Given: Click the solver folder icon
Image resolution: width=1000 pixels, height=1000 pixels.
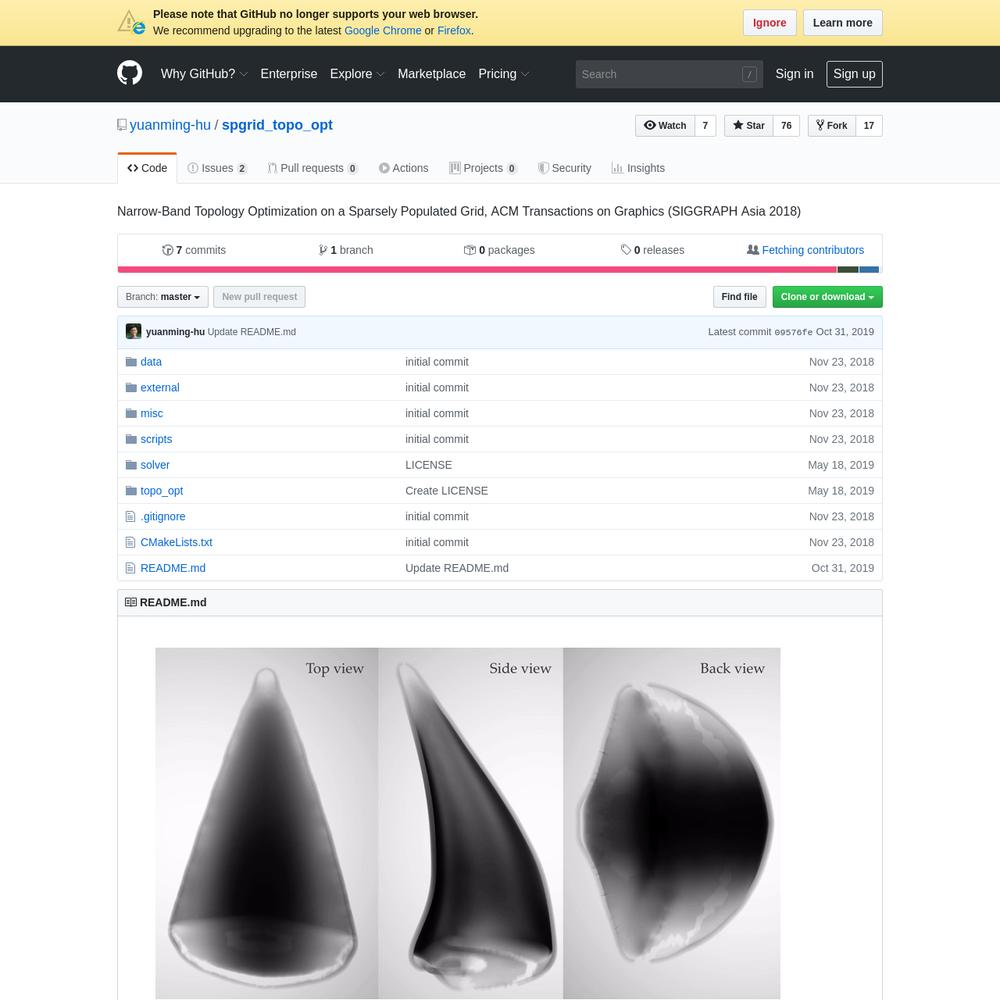Looking at the screenshot, I should click(x=131, y=465).
